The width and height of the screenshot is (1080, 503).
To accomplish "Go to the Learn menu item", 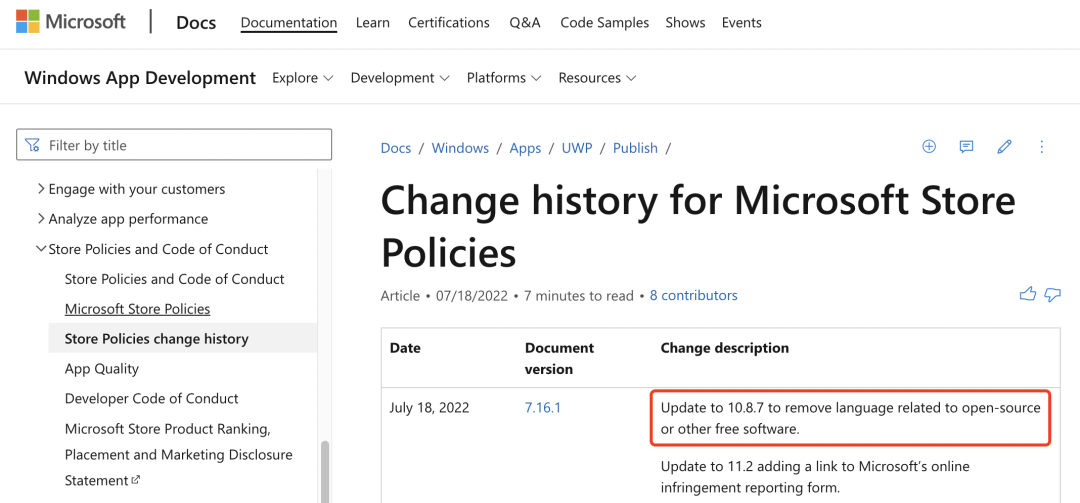I will [x=373, y=22].
